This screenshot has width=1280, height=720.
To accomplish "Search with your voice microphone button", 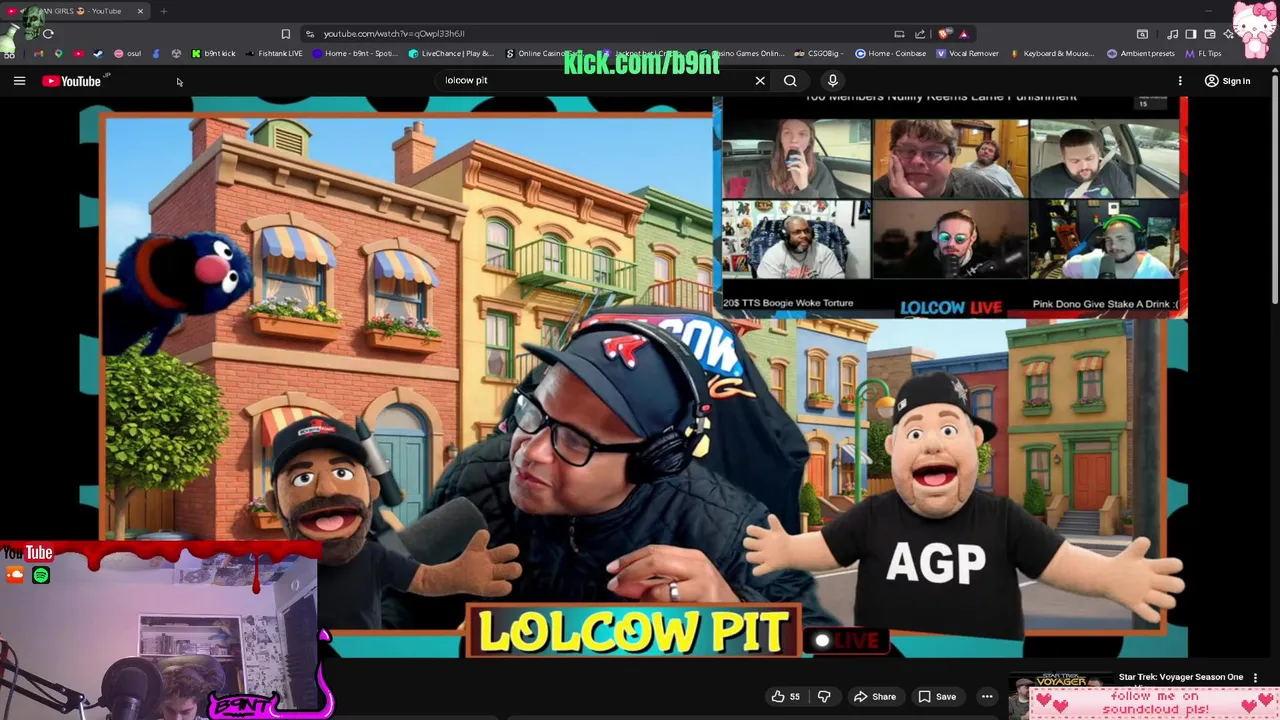I will coord(832,80).
